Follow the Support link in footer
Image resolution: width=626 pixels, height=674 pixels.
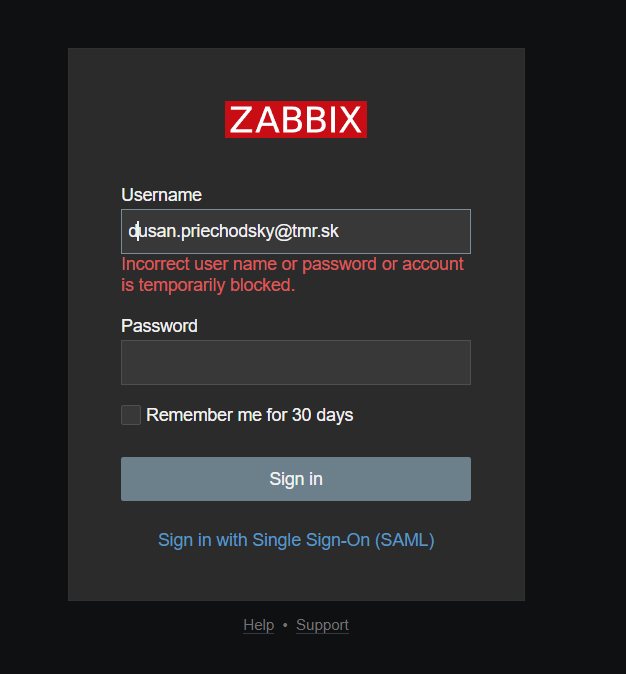tap(322, 625)
